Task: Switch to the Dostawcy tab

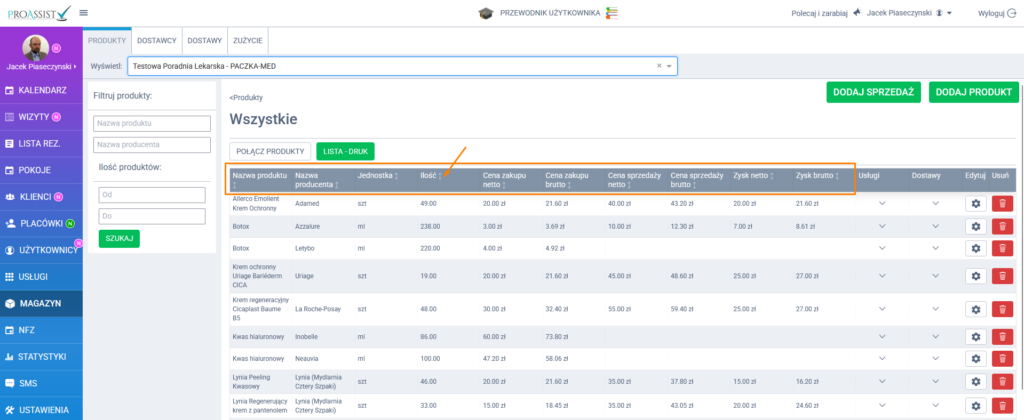Action: click(x=157, y=39)
